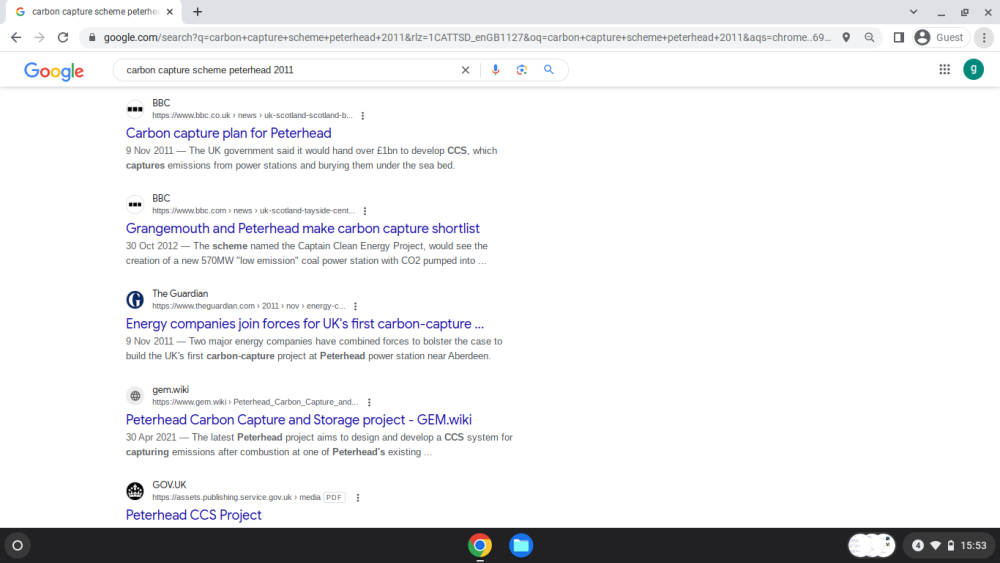Click the browser back arrow
Viewport: 1000px width, 563px height.
click(16, 38)
